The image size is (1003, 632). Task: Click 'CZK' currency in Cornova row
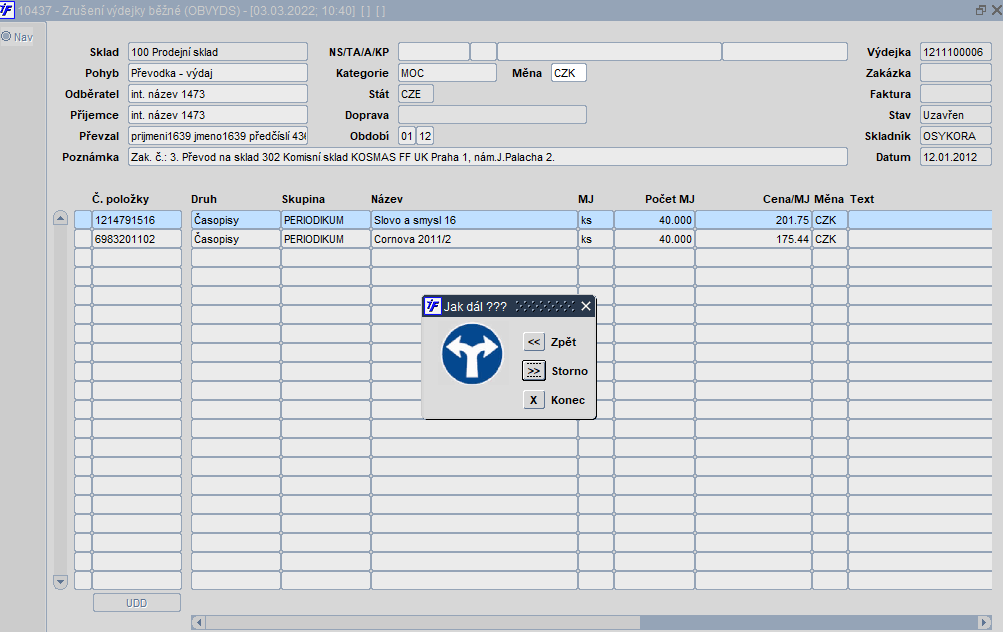[830, 239]
